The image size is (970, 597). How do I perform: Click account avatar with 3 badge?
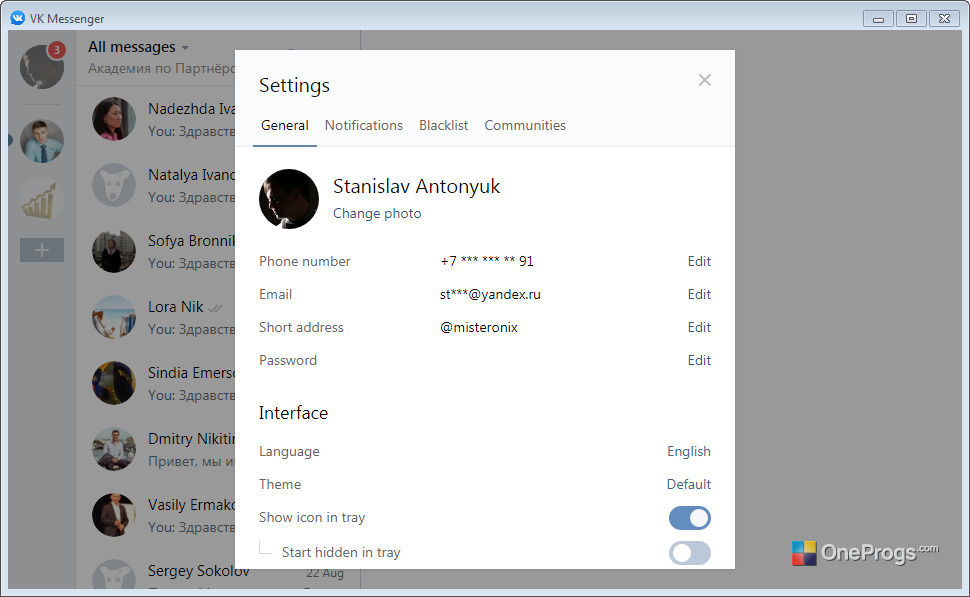[42, 66]
